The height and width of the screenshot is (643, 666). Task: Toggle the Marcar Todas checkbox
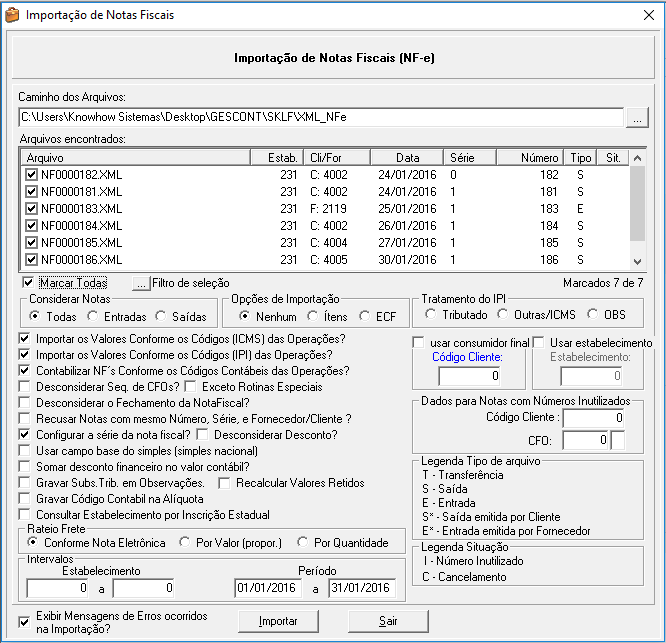[28, 283]
